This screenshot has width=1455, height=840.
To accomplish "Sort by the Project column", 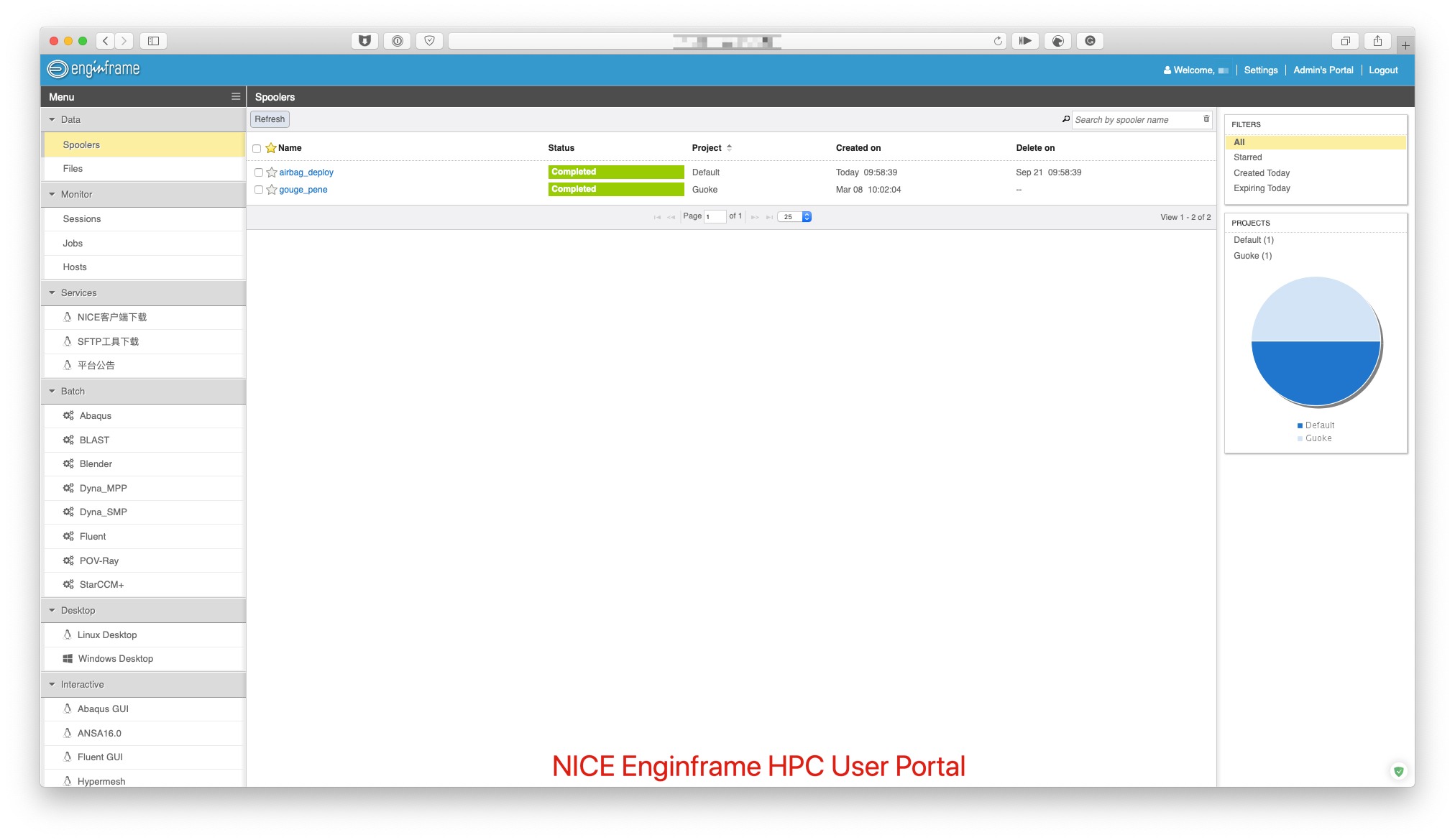I will (711, 148).
